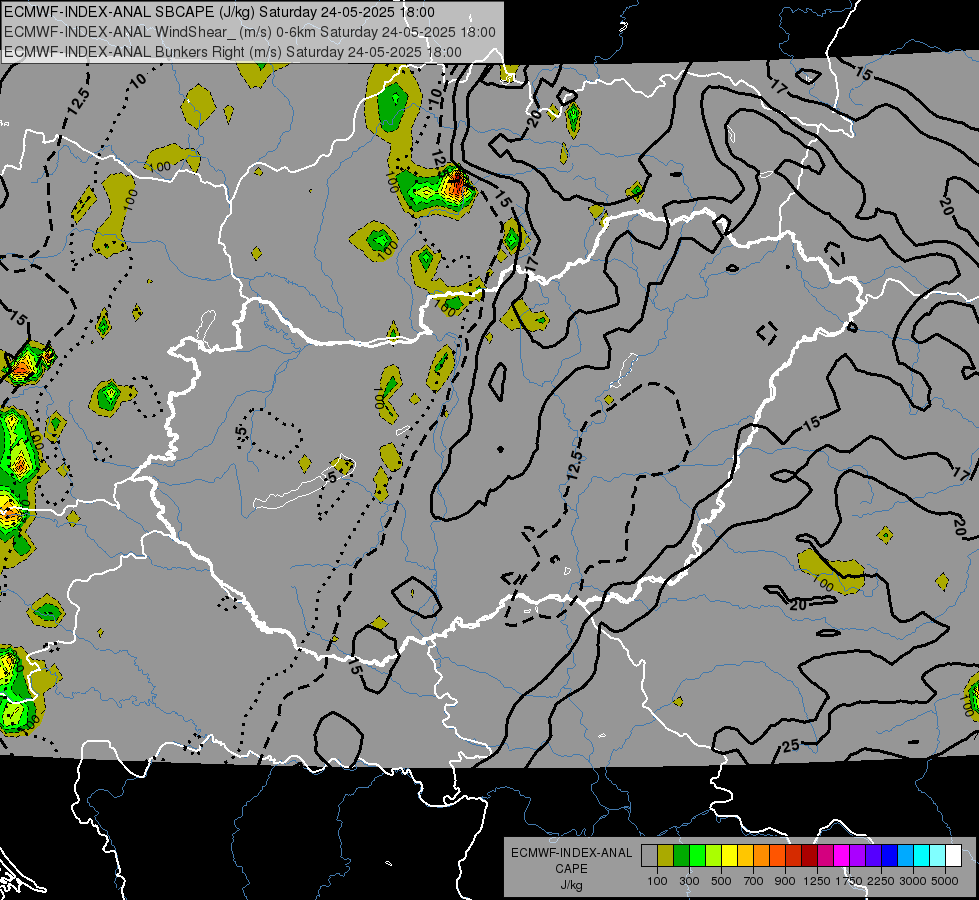Click the 5000 value on legend scale
This screenshot has width=979, height=900.
[x=945, y=881]
